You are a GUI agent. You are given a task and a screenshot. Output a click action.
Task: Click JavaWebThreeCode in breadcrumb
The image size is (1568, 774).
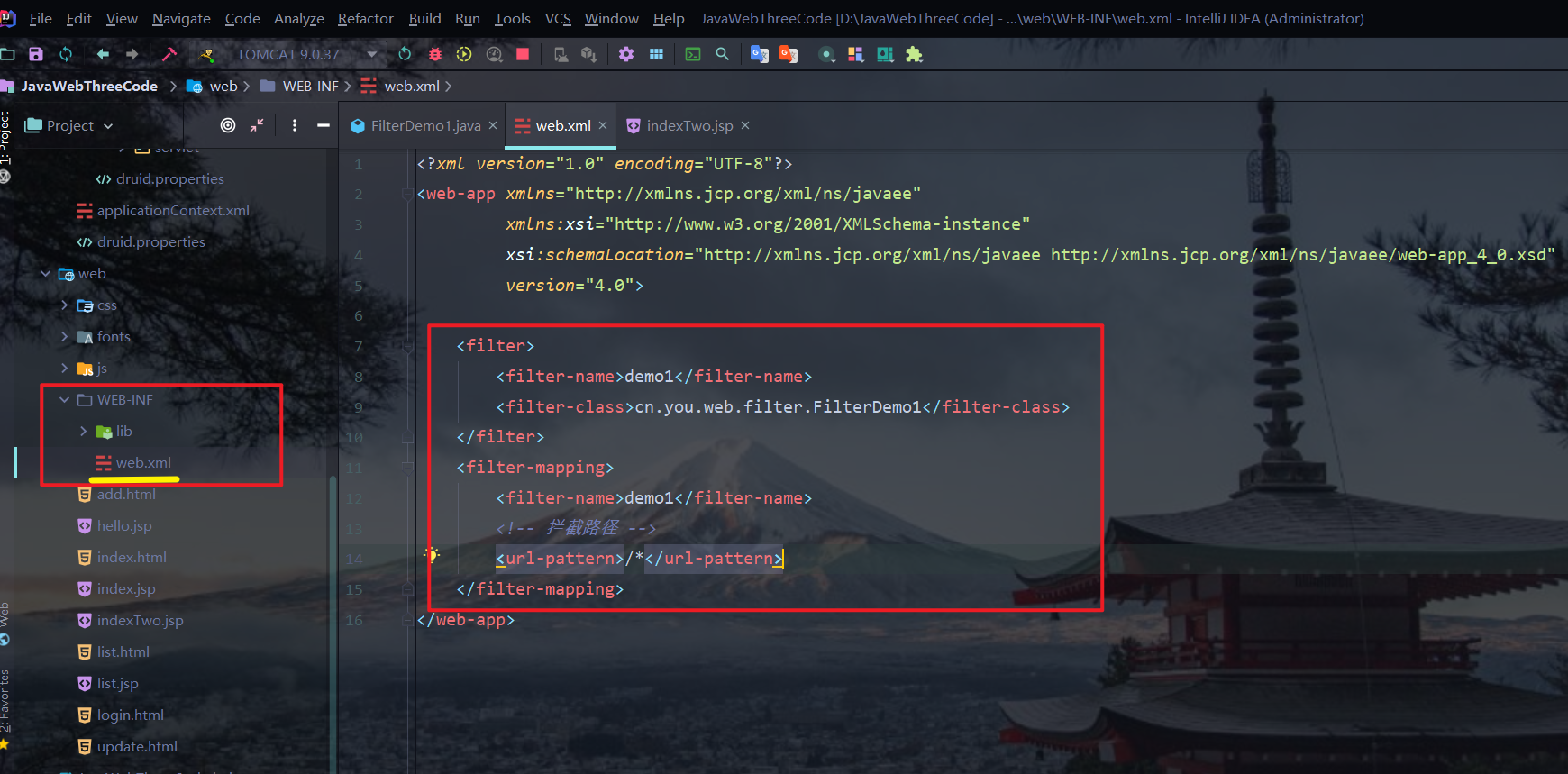pos(89,87)
